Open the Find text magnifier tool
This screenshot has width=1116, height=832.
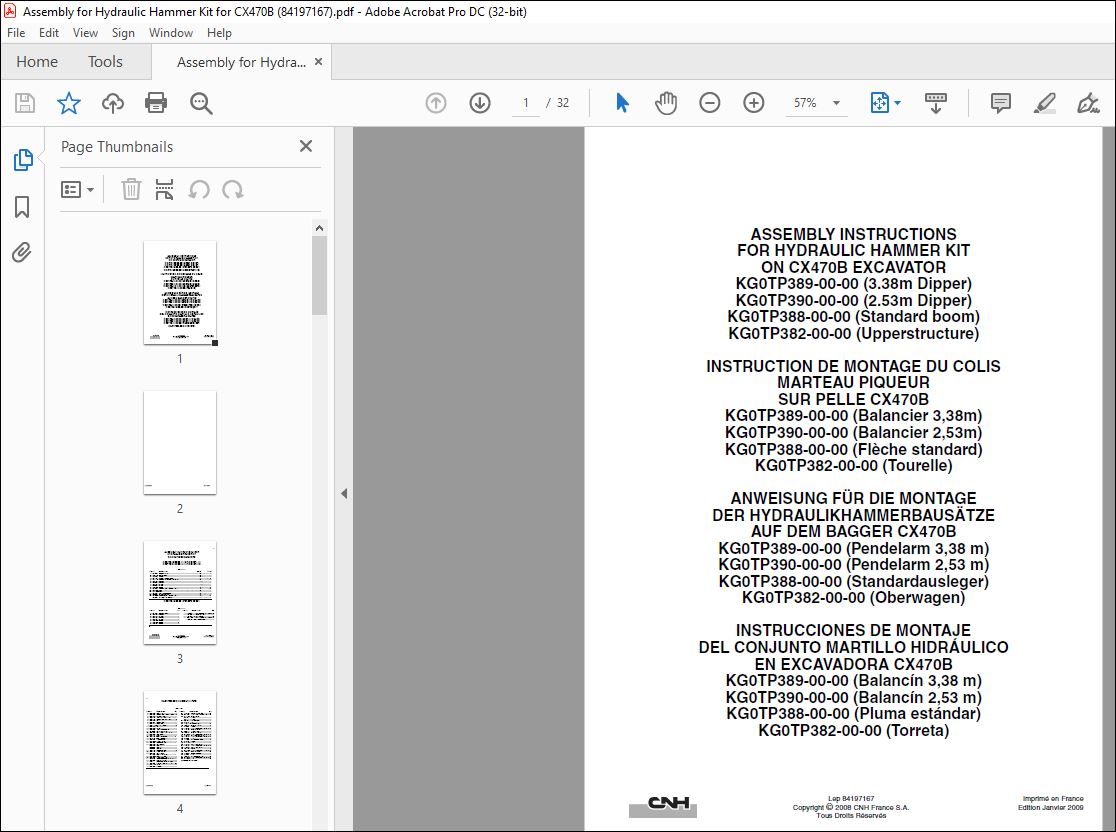point(201,103)
